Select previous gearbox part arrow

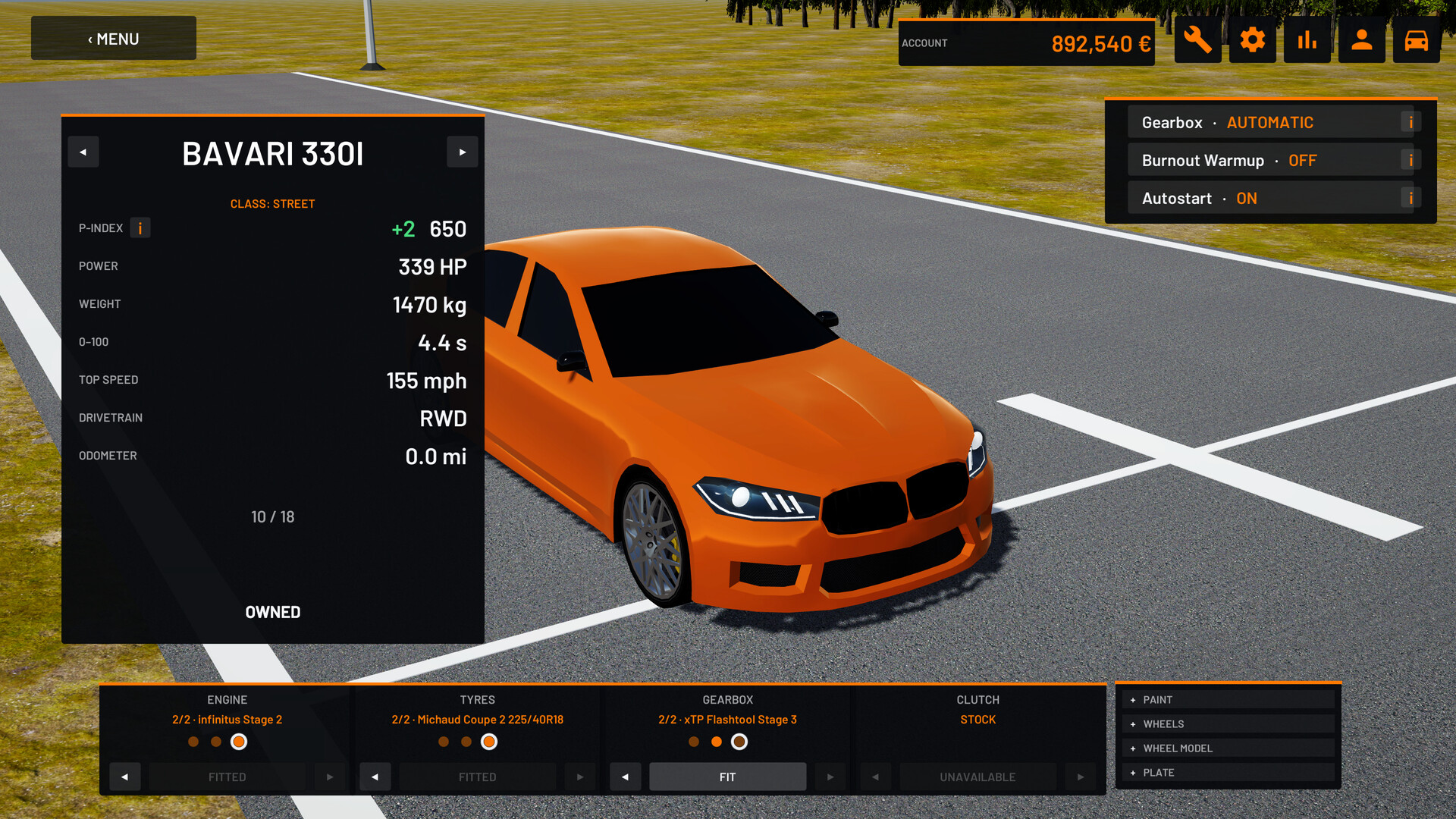(626, 777)
